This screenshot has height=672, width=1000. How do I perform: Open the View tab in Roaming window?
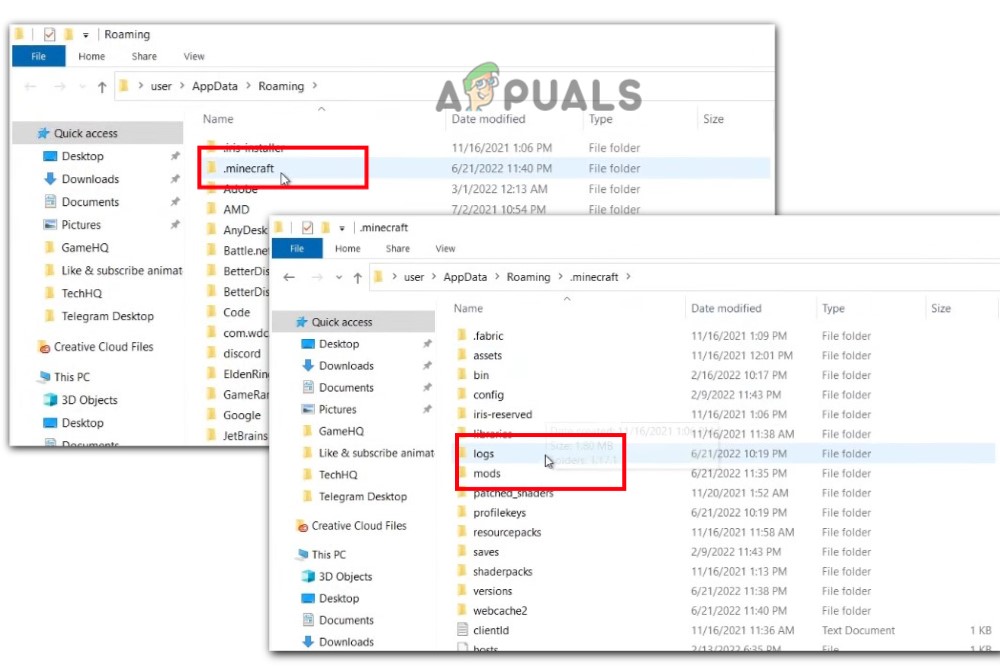pos(194,56)
